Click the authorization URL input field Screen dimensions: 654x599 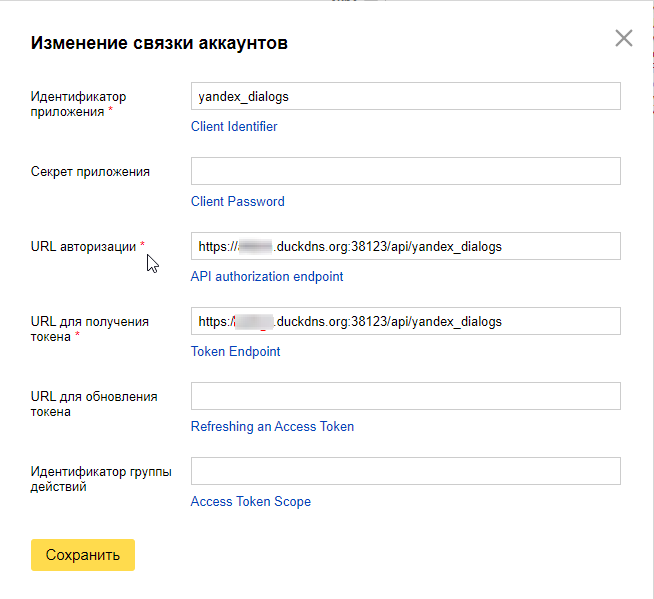405,246
